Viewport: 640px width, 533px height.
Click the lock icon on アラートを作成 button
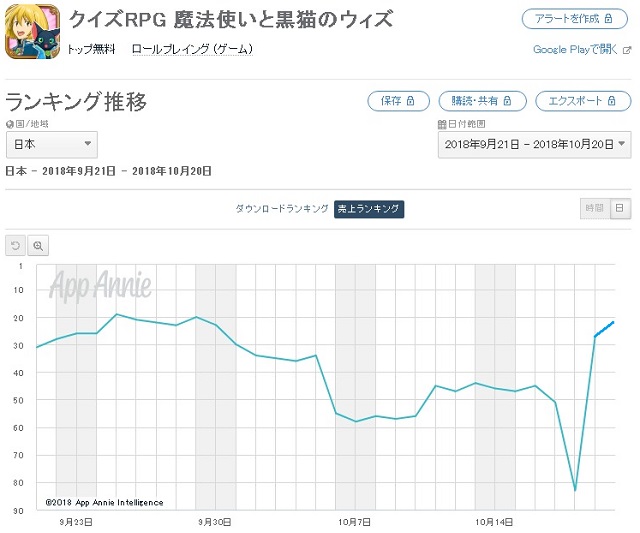[x=609, y=19]
